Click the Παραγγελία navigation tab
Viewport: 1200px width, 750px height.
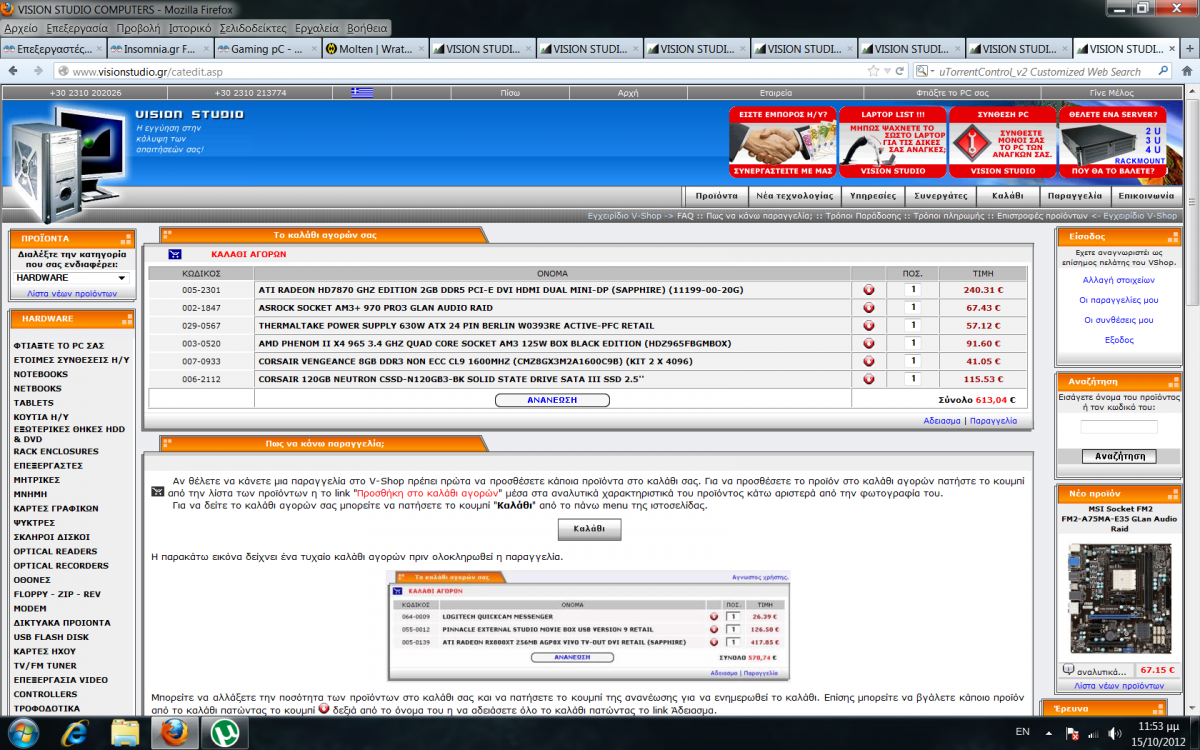tap(1075, 196)
